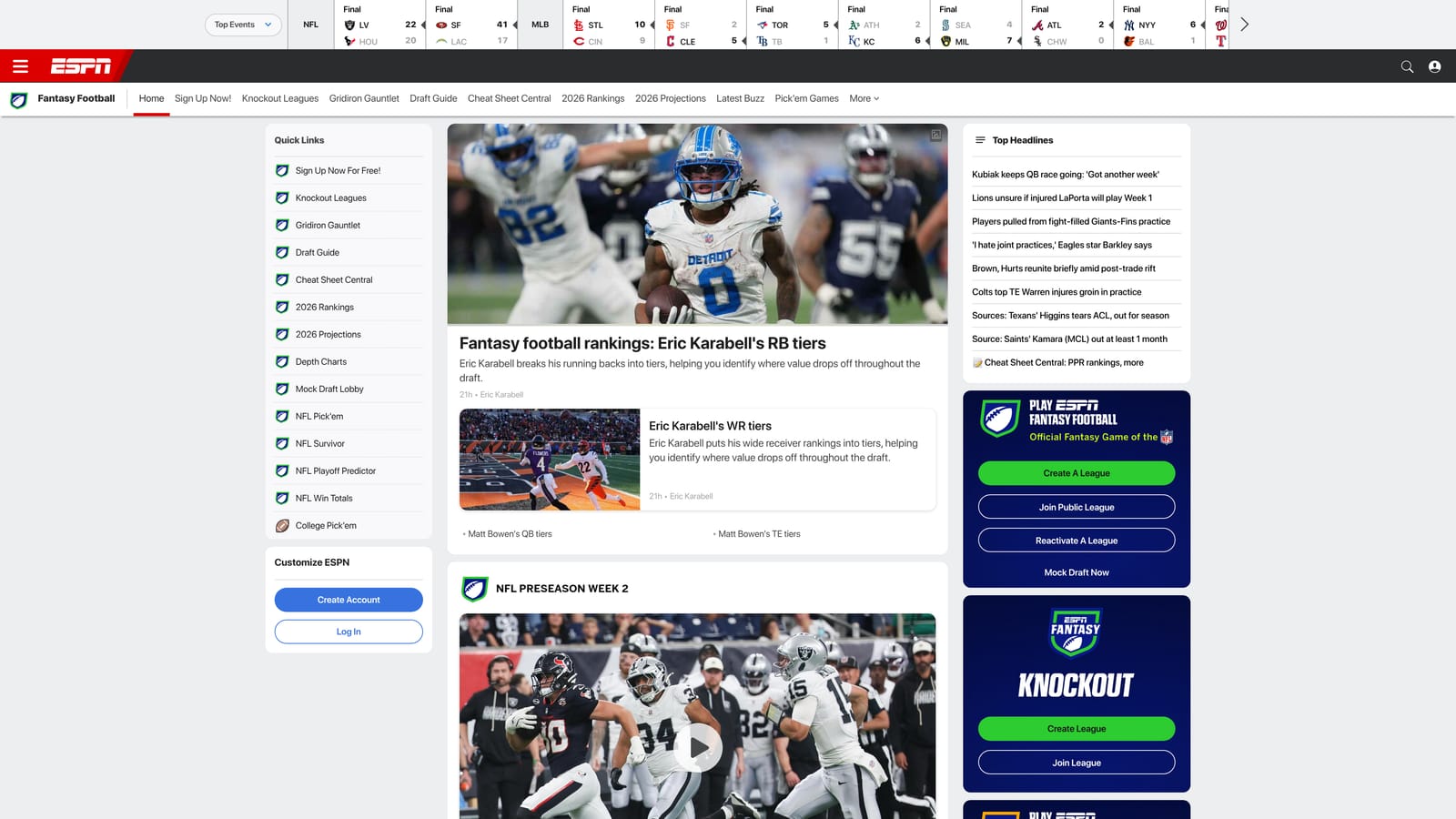Open Pick'em Games in the nav
This screenshot has width=1456, height=819.
(x=806, y=98)
